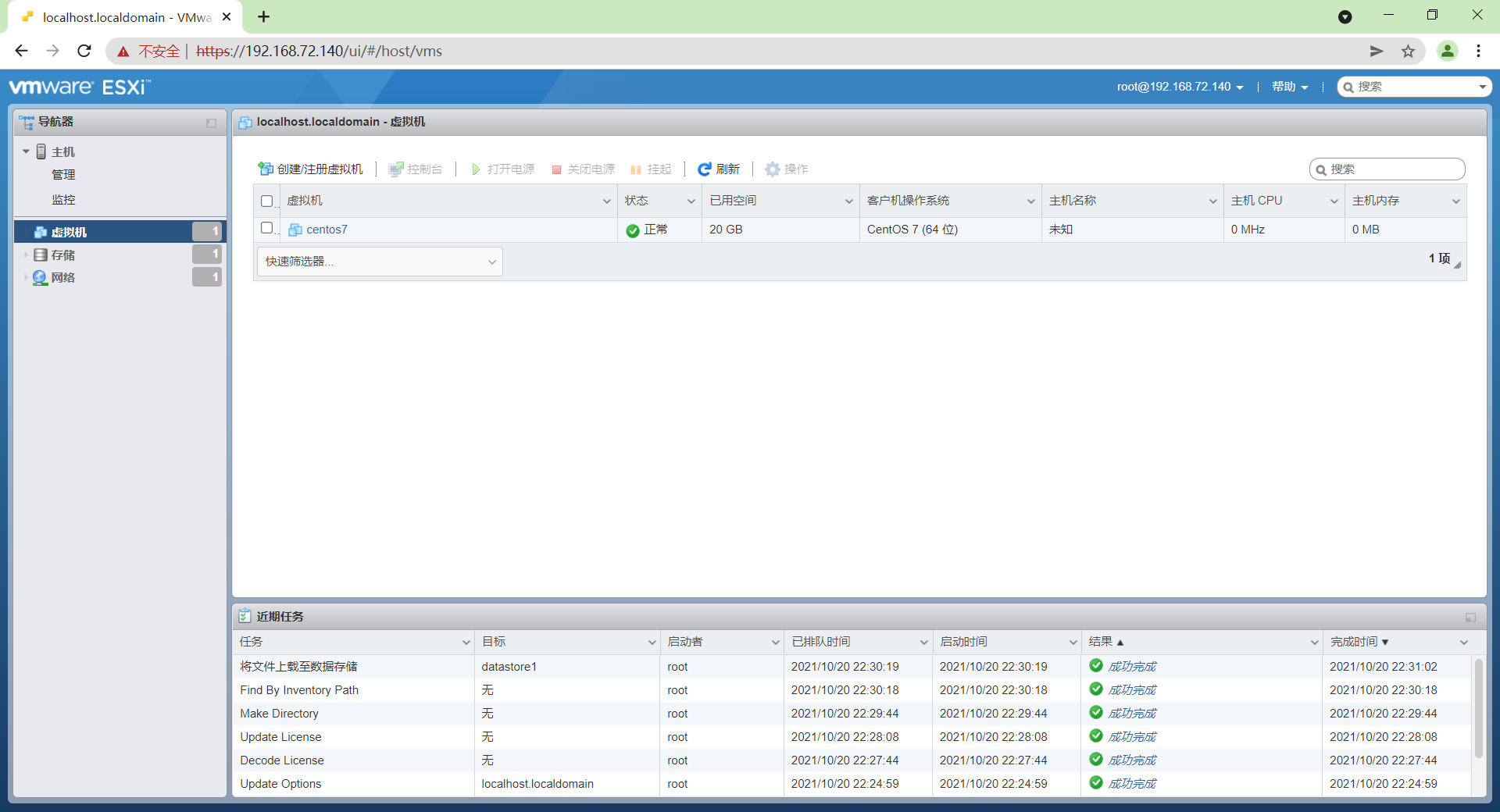The width and height of the screenshot is (1500, 812).
Task: Go back in browser history
Action: pos(21,52)
